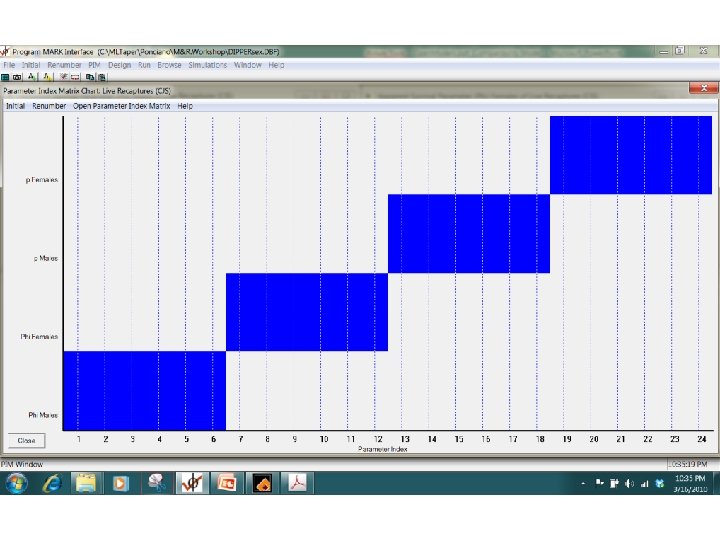
Task: Click parameter index number 7
Action: [x=241, y=439]
